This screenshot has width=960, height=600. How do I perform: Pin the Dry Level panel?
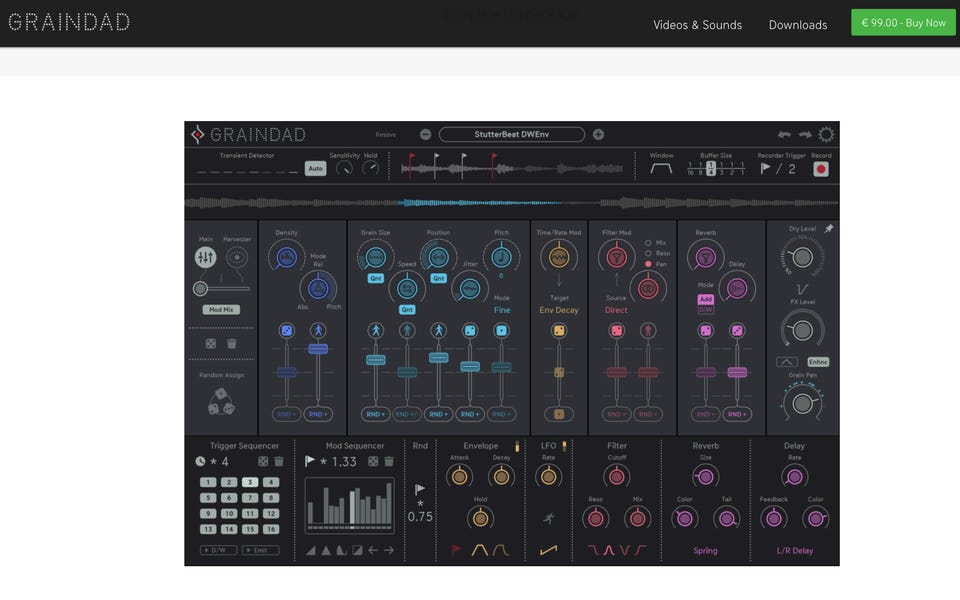(x=829, y=229)
